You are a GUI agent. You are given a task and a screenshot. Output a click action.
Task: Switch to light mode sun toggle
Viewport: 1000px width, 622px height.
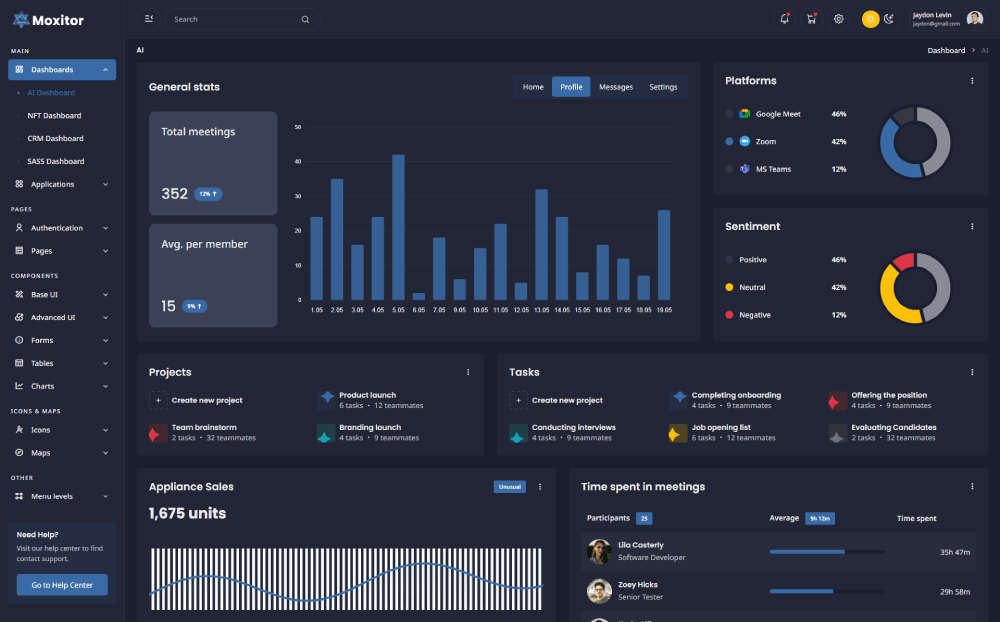click(870, 19)
